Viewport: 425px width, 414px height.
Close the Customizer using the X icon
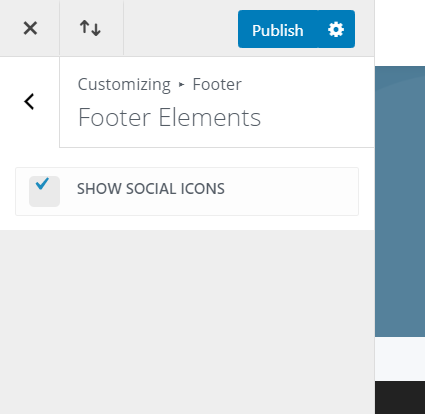(30, 28)
